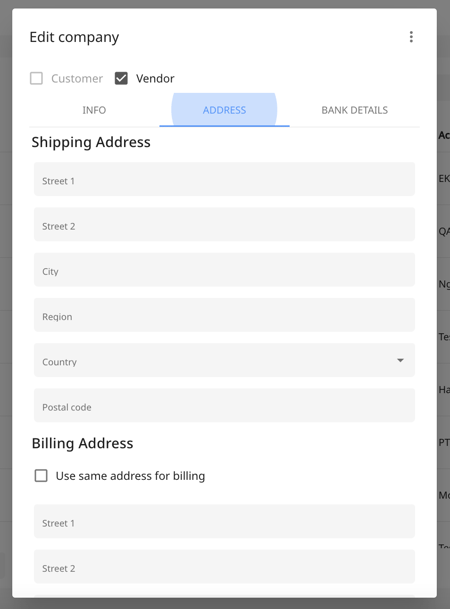
Task: Focus the shipping City field
Action: point(224,270)
